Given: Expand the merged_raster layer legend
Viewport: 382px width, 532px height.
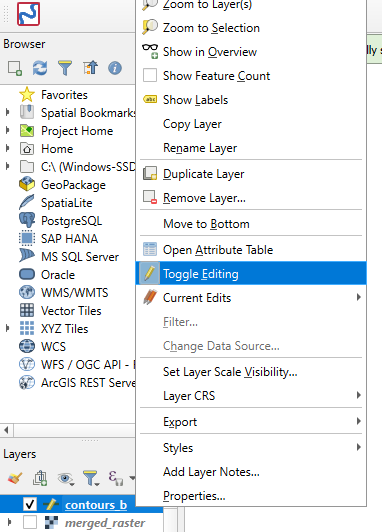Looking at the screenshot, I should [x=9, y=522].
